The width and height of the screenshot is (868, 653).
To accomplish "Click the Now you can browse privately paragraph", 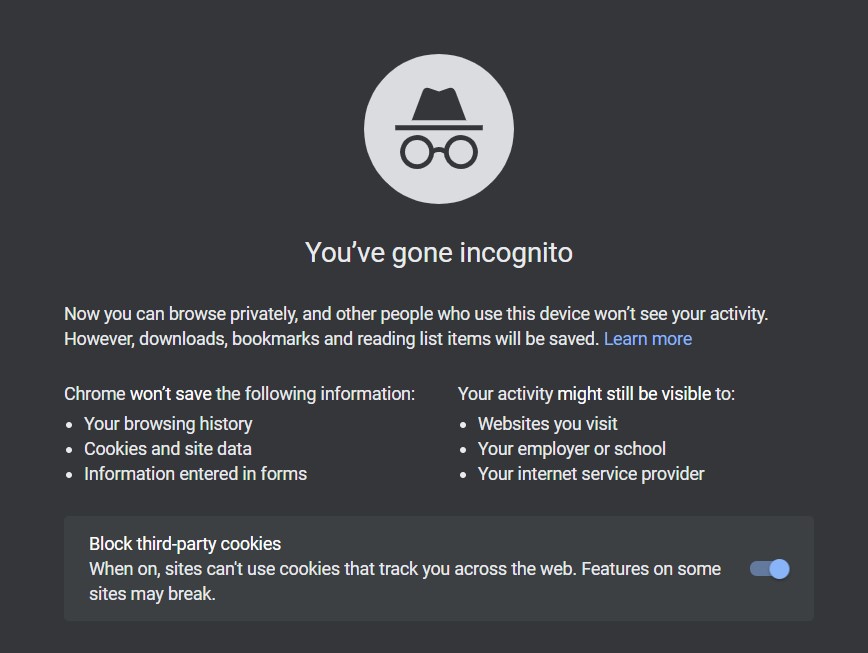I will point(416,314).
